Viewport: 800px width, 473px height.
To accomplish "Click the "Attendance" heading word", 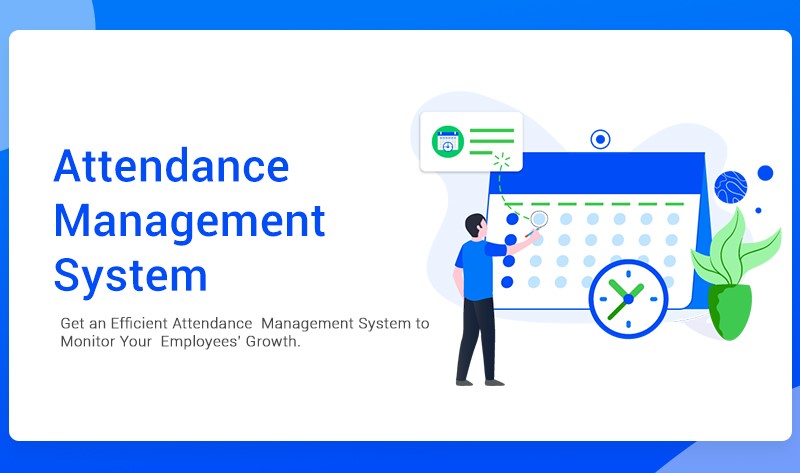I will click(171, 165).
